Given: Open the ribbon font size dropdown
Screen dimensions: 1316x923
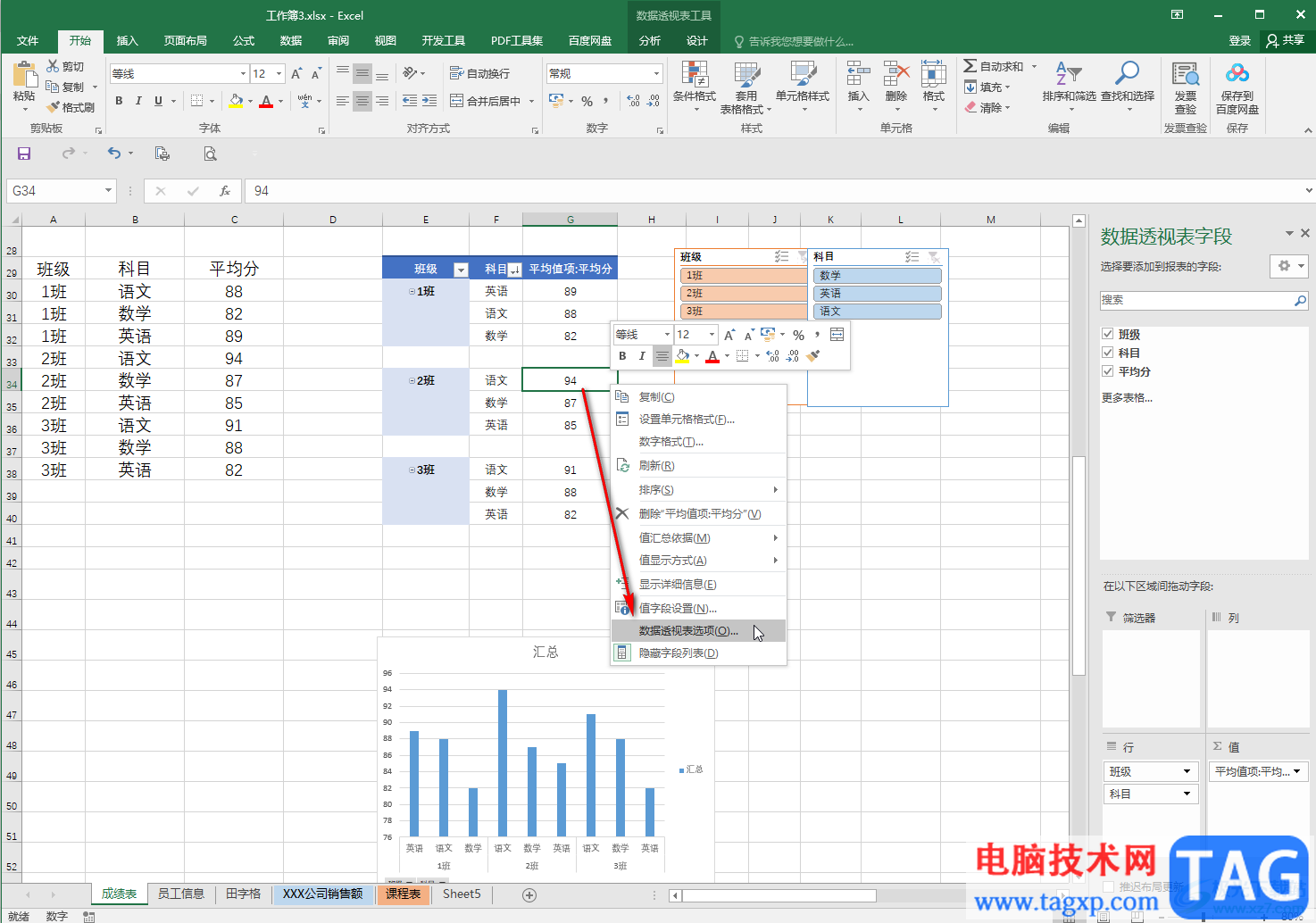Looking at the screenshot, I should 279,74.
